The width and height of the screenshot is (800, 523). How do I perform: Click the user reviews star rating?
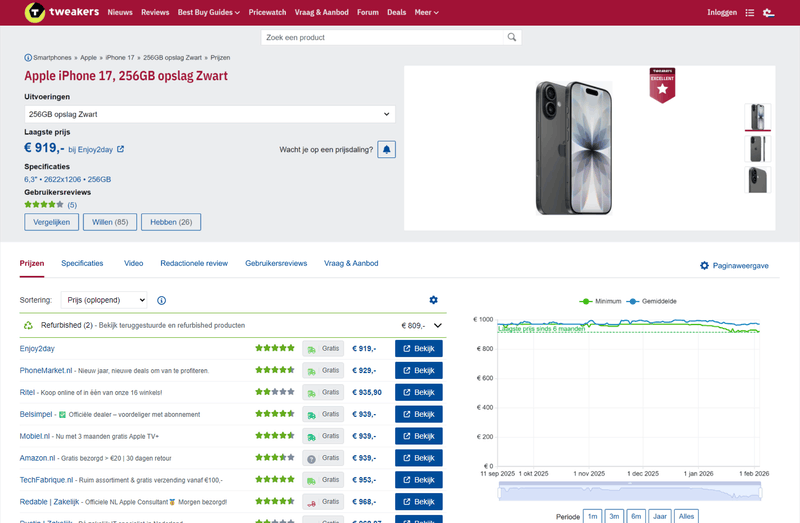pyautogui.click(x=44, y=205)
